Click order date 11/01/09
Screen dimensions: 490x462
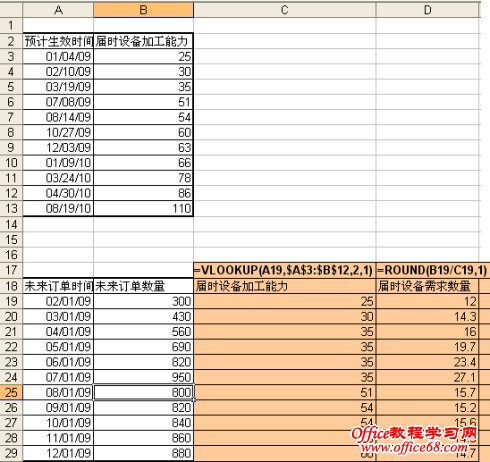click(x=58, y=438)
